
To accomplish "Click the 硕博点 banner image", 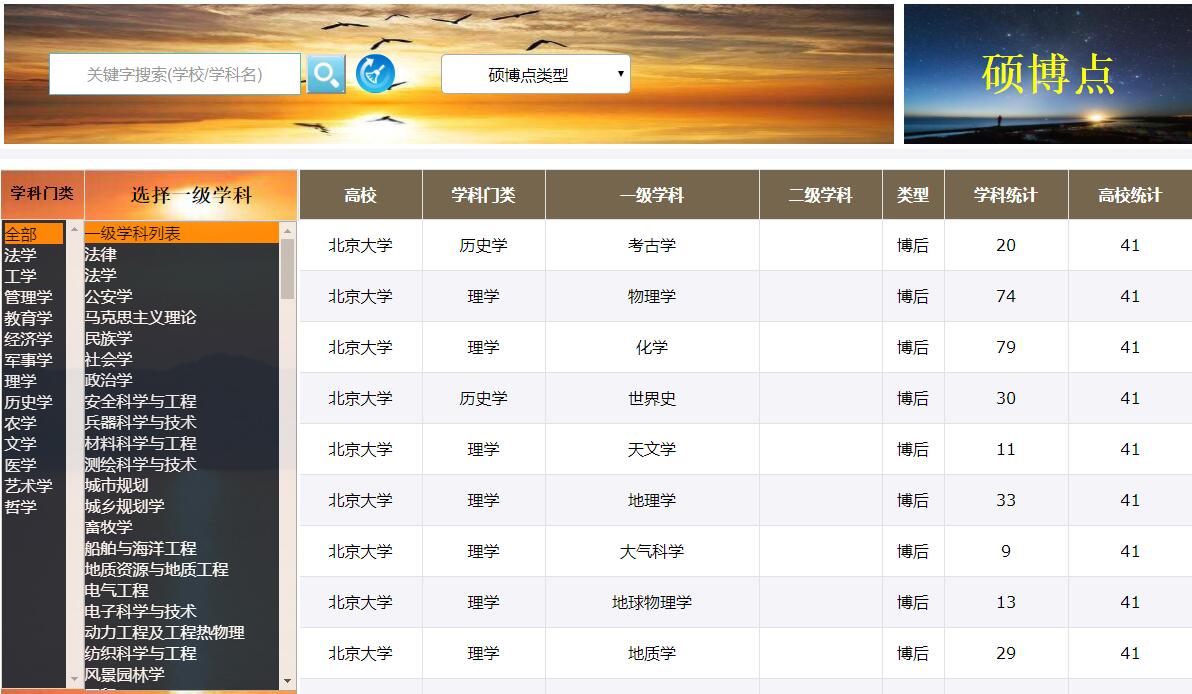I will tap(1047, 74).
